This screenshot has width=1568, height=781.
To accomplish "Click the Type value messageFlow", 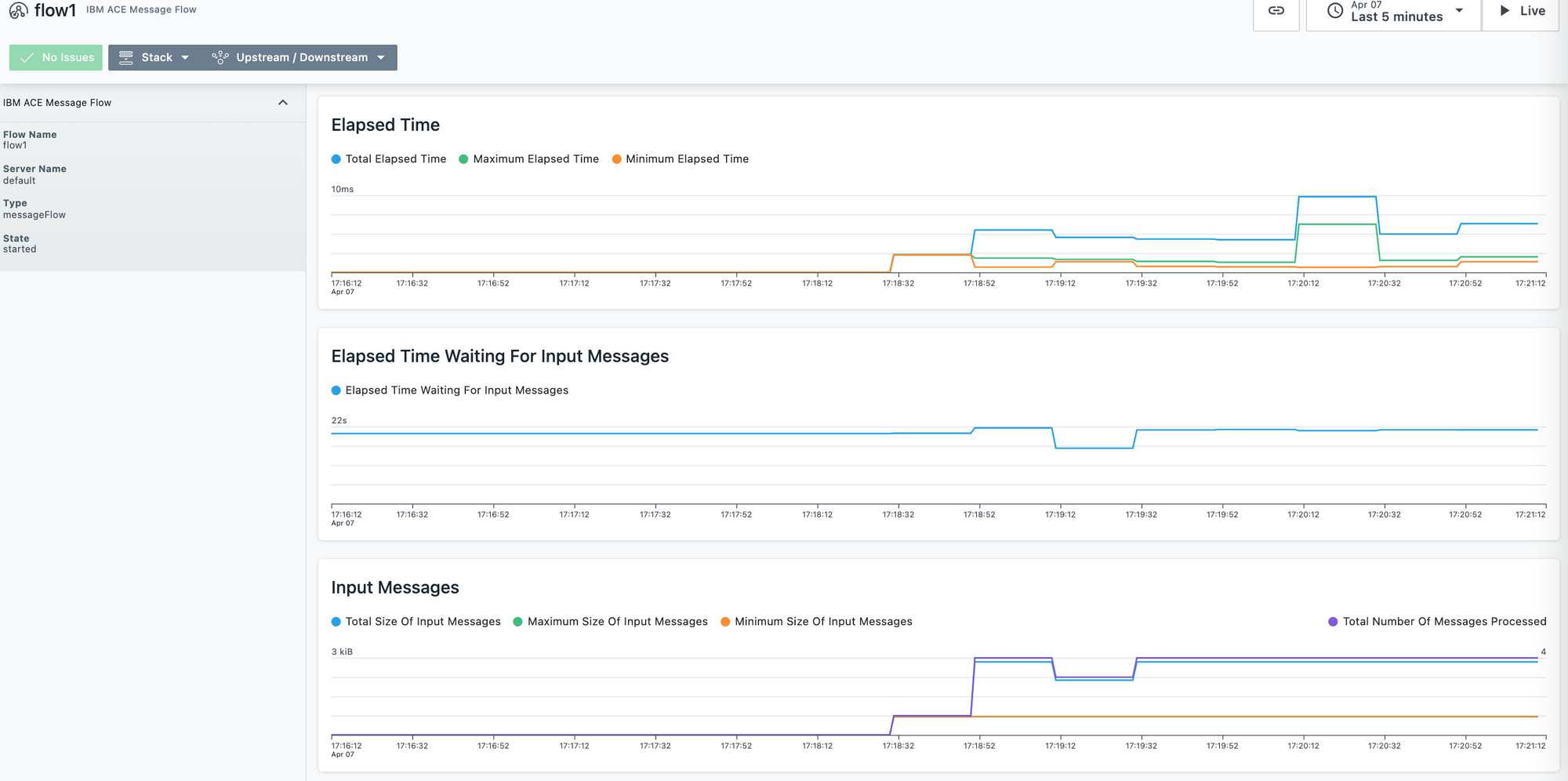I will click(34, 216).
